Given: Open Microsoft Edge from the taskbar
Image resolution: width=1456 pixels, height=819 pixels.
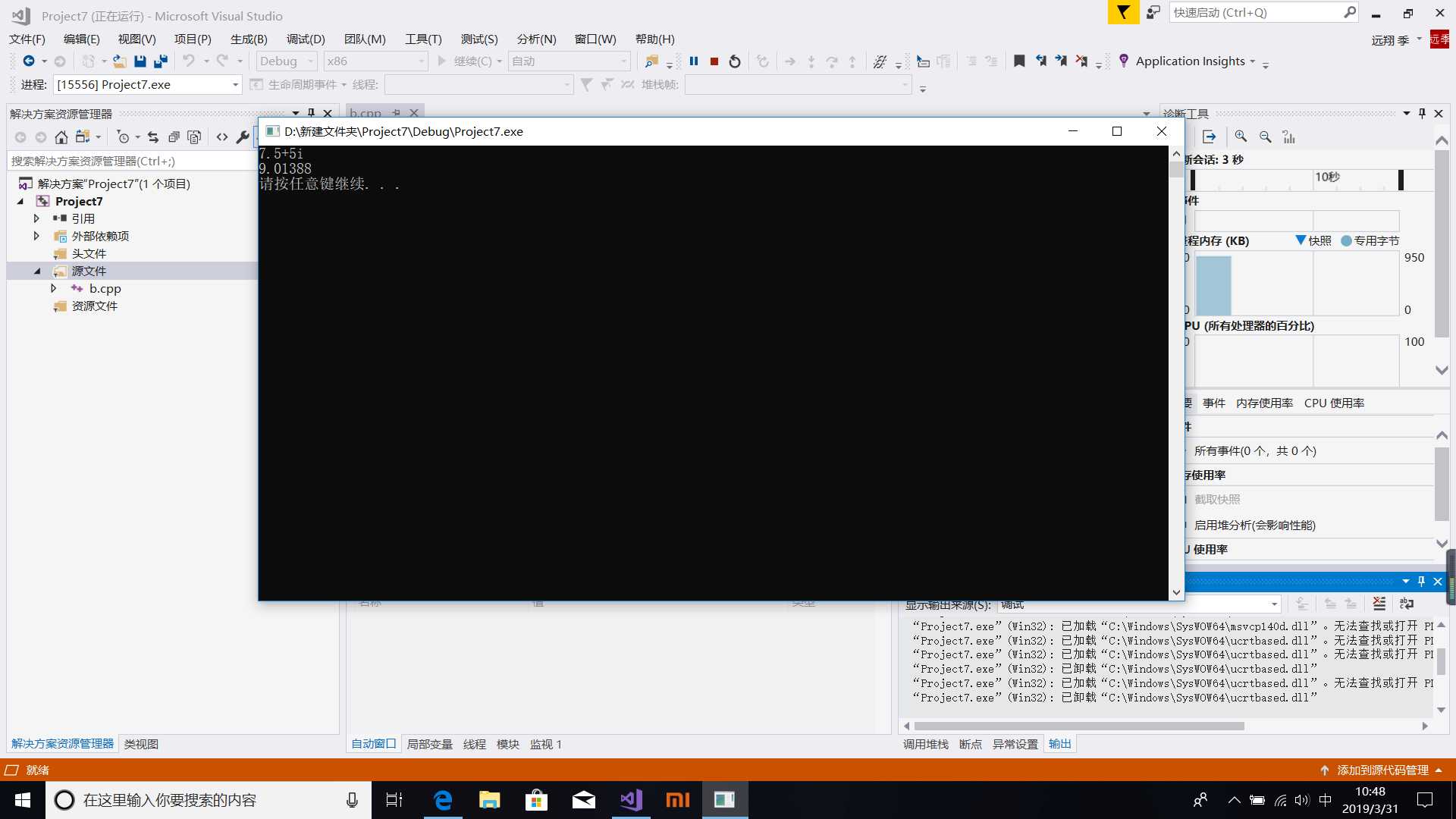Looking at the screenshot, I should tap(442, 800).
